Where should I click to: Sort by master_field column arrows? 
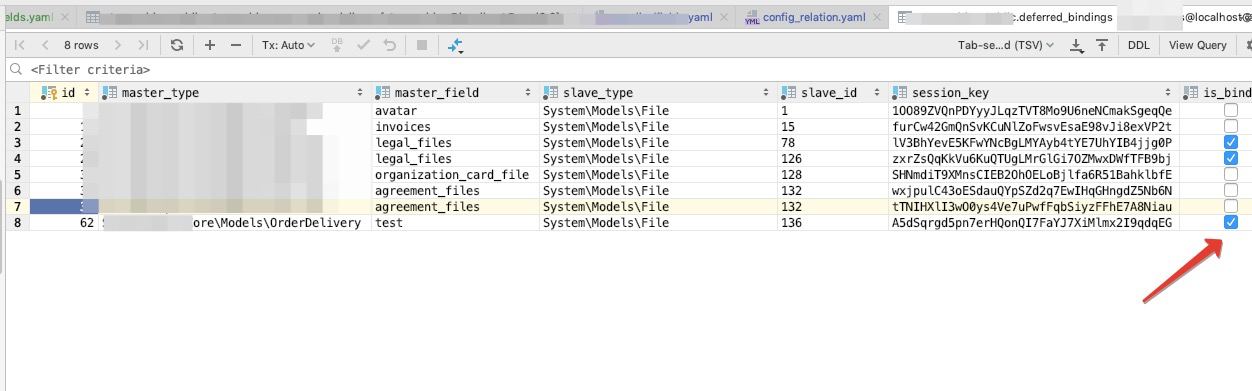(529, 92)
